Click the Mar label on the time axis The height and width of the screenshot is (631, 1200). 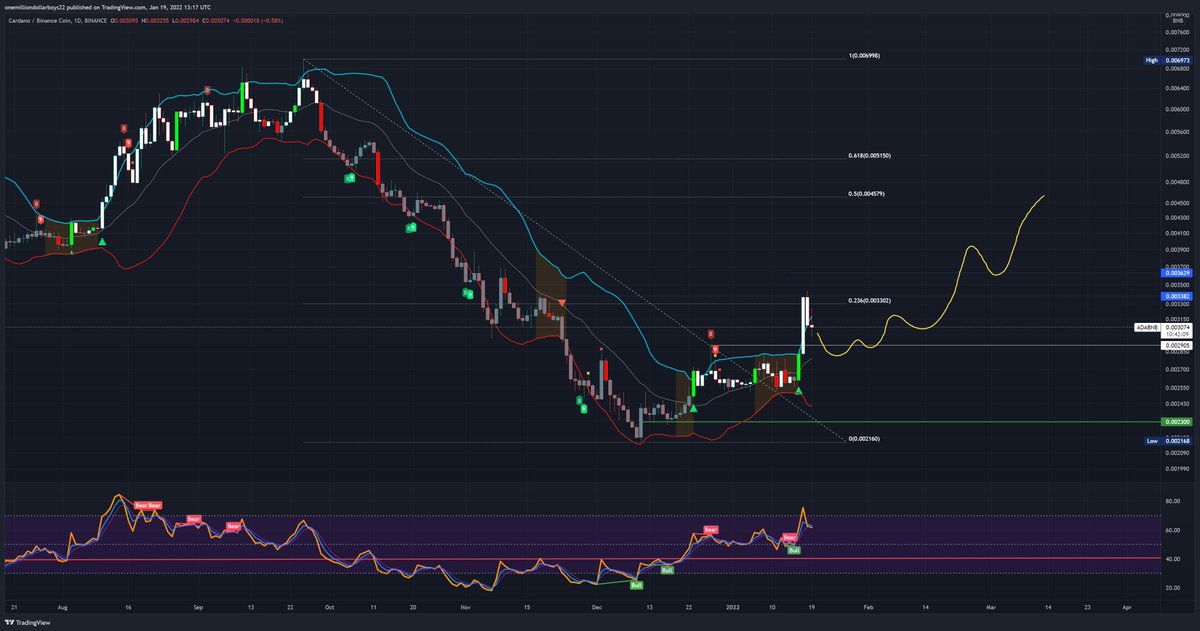(x=991, y=607)
